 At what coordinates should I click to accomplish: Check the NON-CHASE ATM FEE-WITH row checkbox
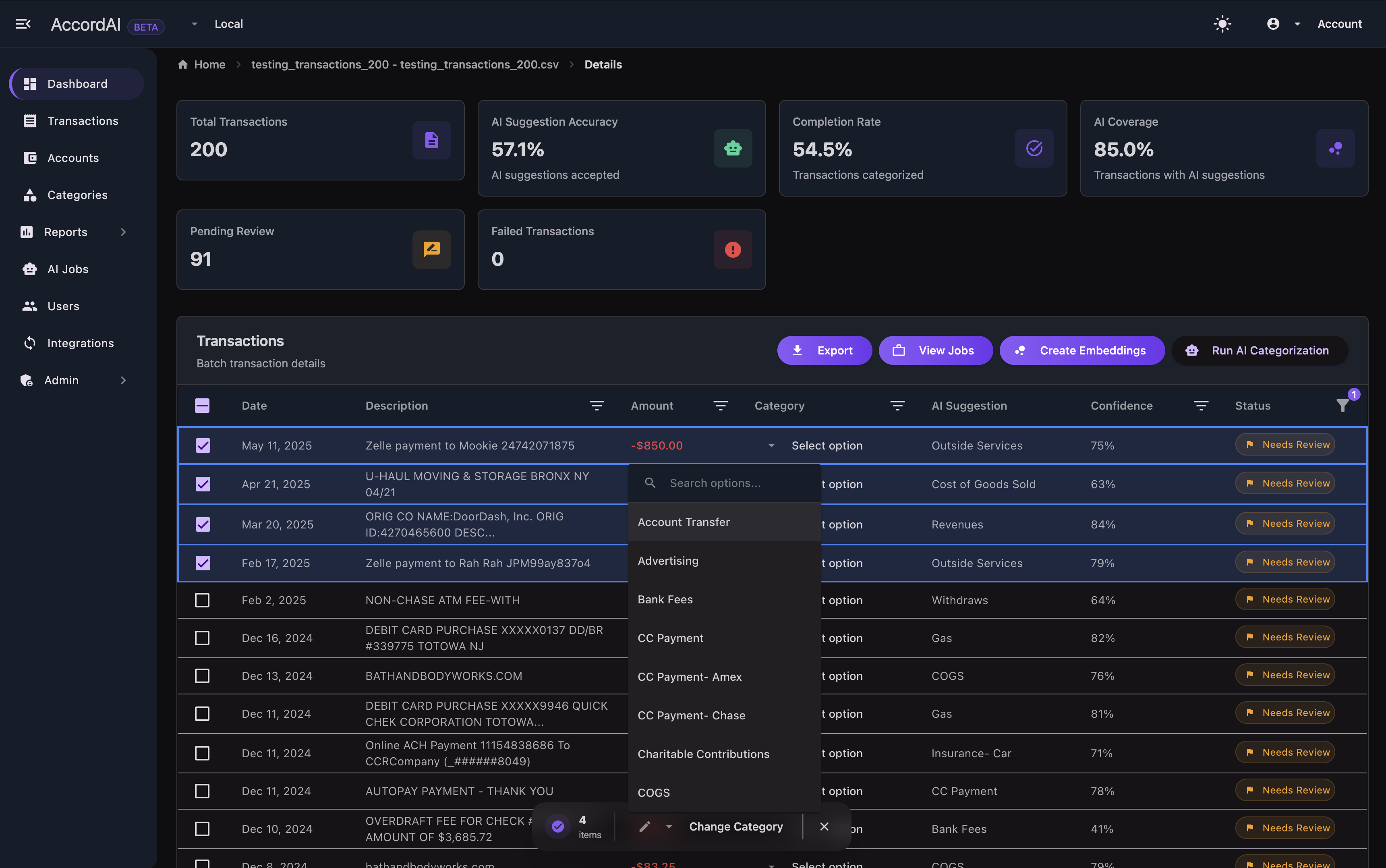(202, 600)
